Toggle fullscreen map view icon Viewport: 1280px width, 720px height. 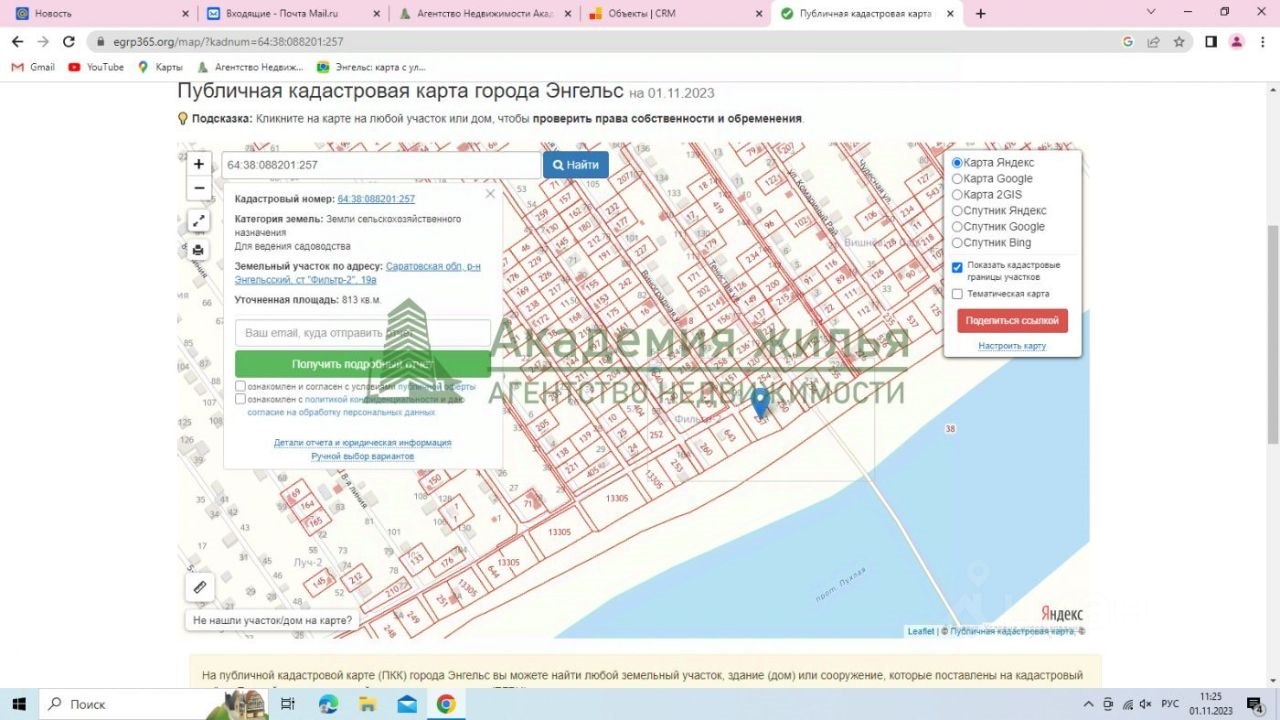pyautogui.click(x=198, y=221)
